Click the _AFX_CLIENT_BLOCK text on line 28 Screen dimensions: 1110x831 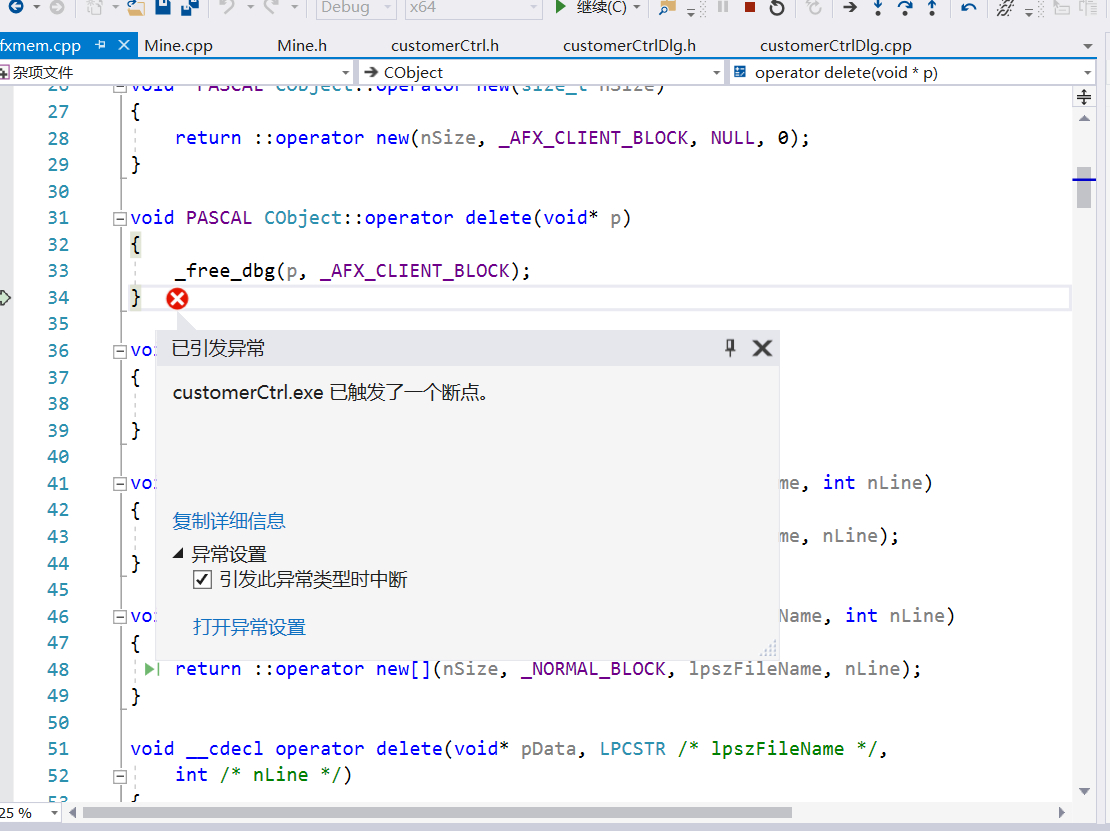coord(593,138)
